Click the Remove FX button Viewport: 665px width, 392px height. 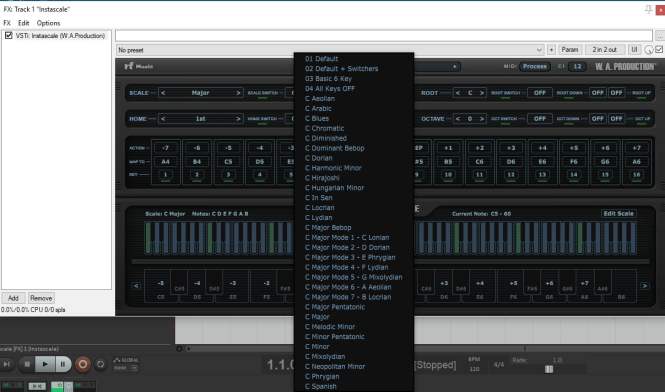click(x=41, y=298)
